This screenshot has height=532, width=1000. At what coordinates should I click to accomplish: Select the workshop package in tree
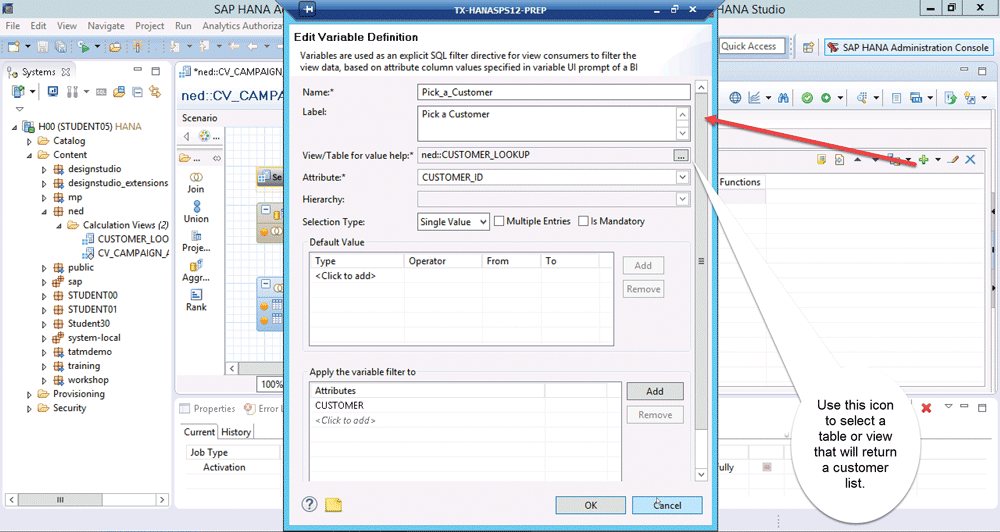tap(81, 380)
